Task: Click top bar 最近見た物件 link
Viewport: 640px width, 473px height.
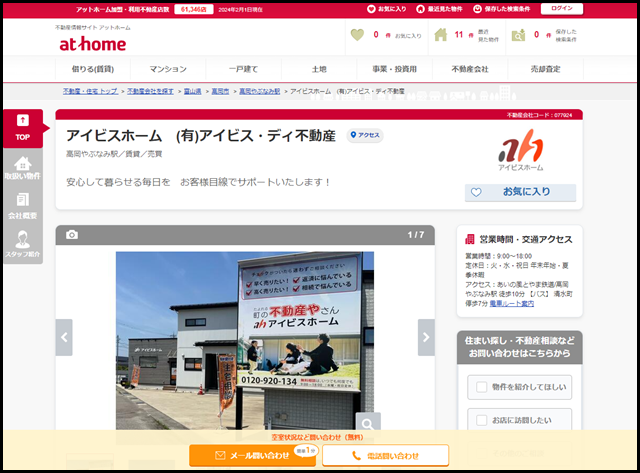Action: tap(439, 9)
